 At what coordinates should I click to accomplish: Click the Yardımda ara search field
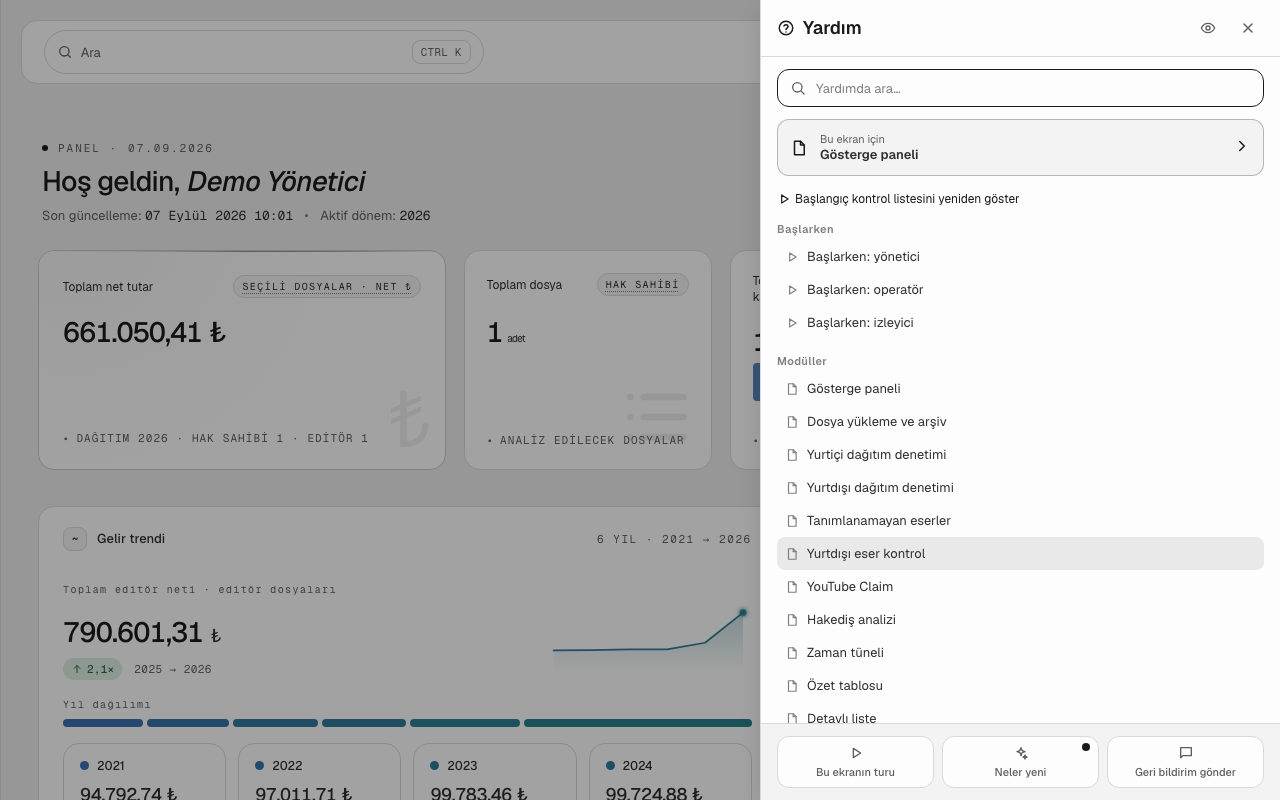[x=1020, y=88]
